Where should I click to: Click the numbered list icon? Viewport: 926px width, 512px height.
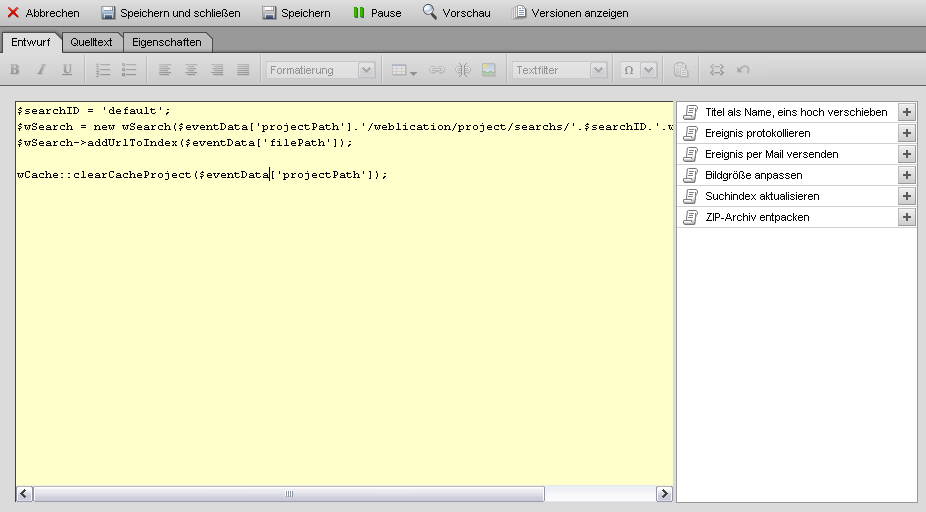point(103,70)
